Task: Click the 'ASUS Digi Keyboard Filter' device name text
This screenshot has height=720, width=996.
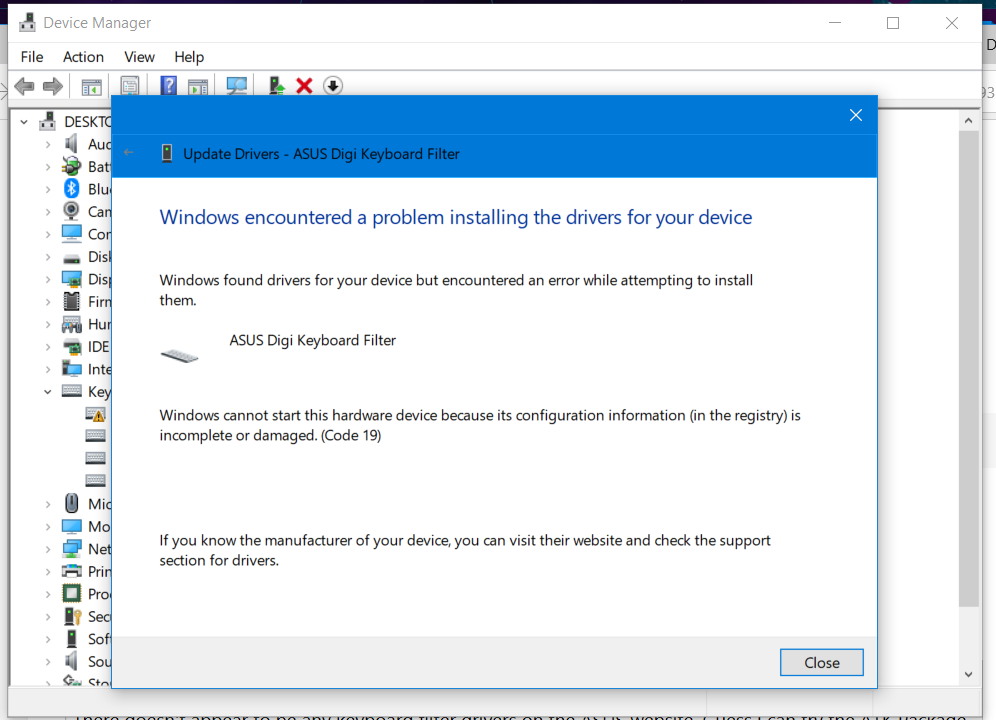Action: [313, 341]
